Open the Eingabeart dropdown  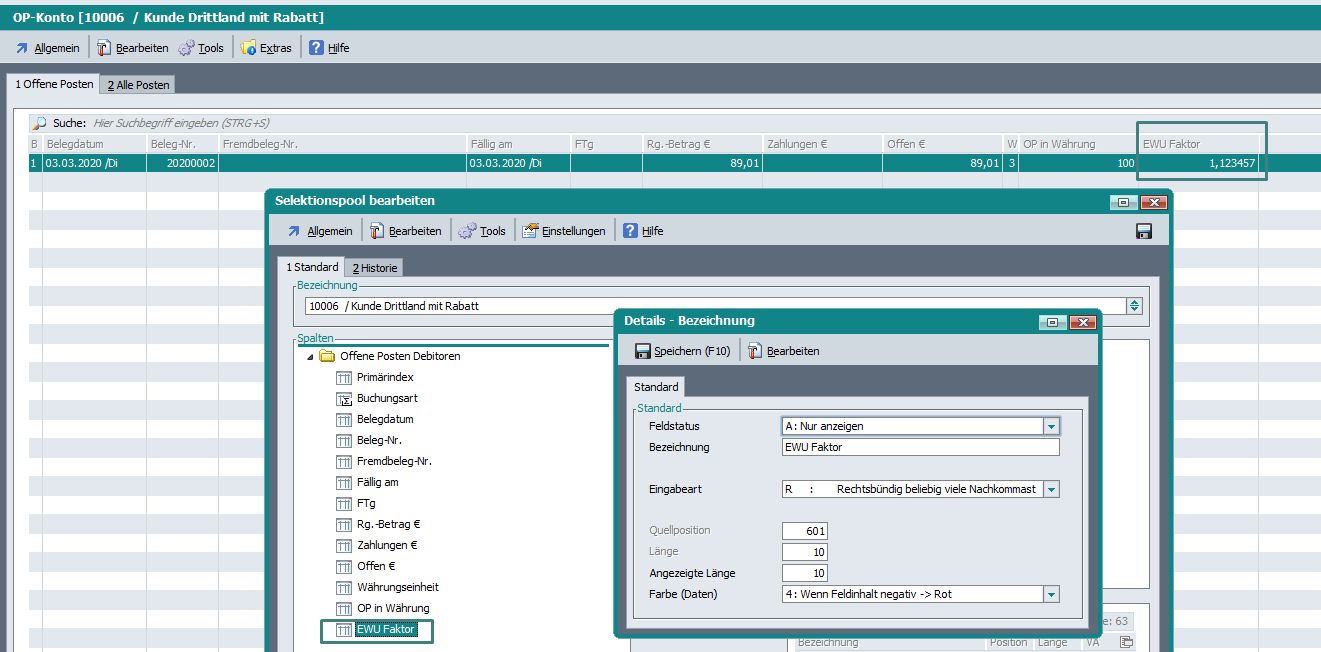(1050, 489)
